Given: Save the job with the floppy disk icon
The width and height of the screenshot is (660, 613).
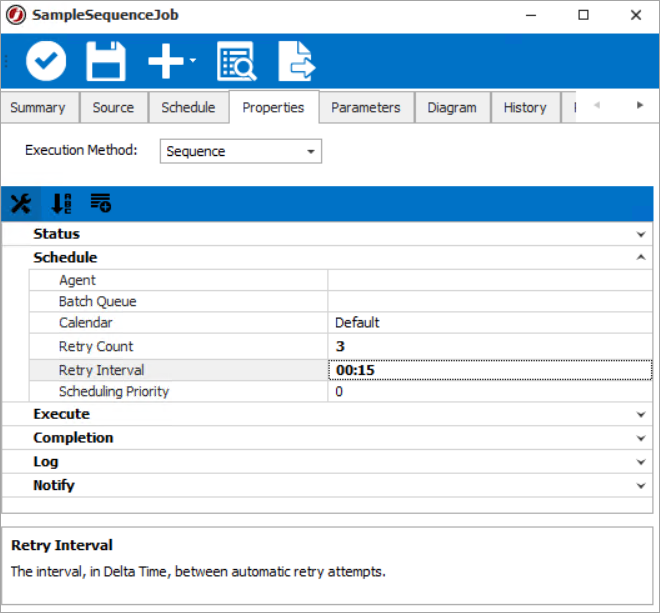Looking at the screenshot, I should pyautogui.click(x=106, y=61).
